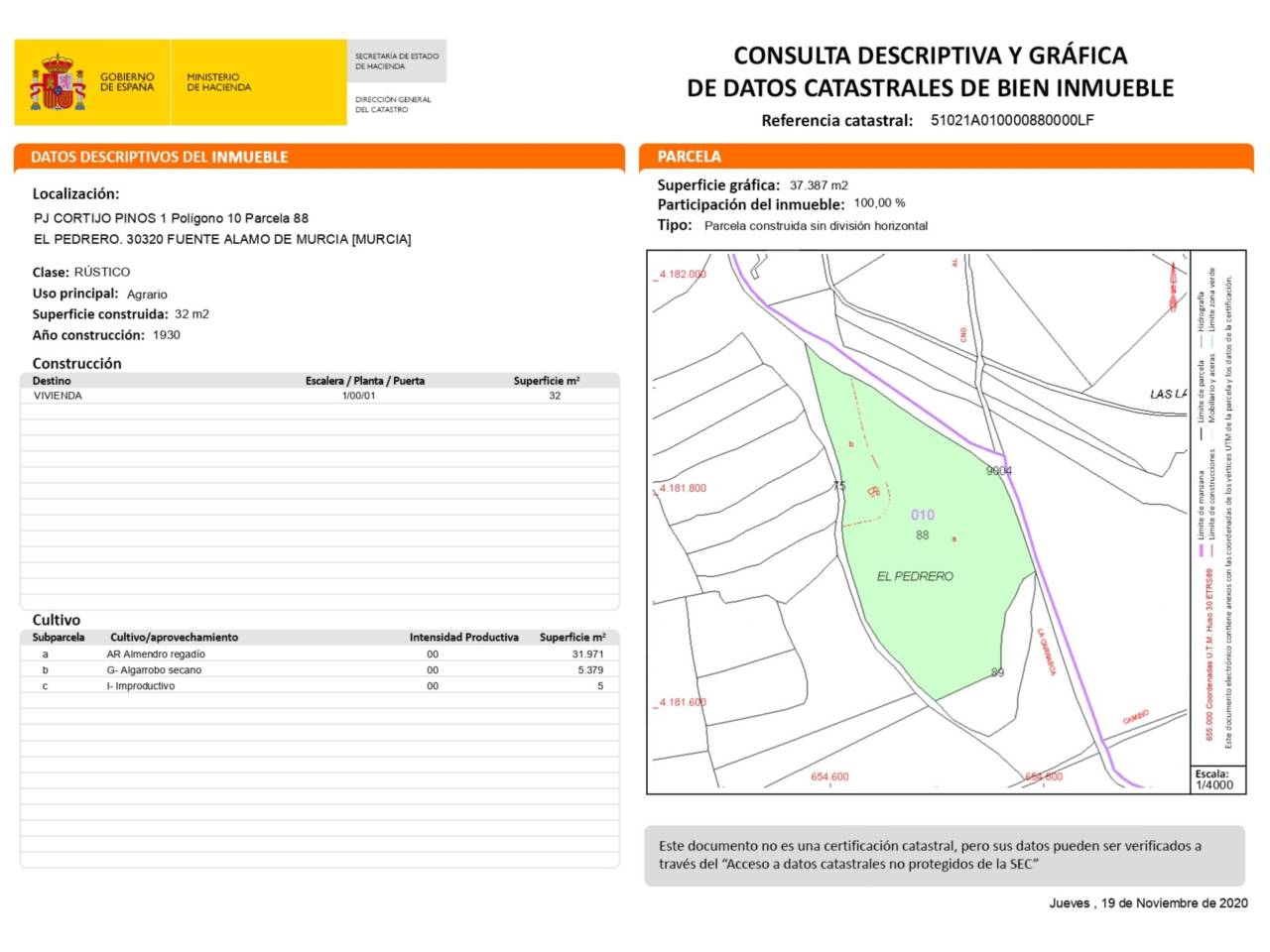1270x952 pixels.
Task: Click the disclaimer 'Este documento no es una certificación catastral'
Action: pyautogui.click(x=805, y=846)
